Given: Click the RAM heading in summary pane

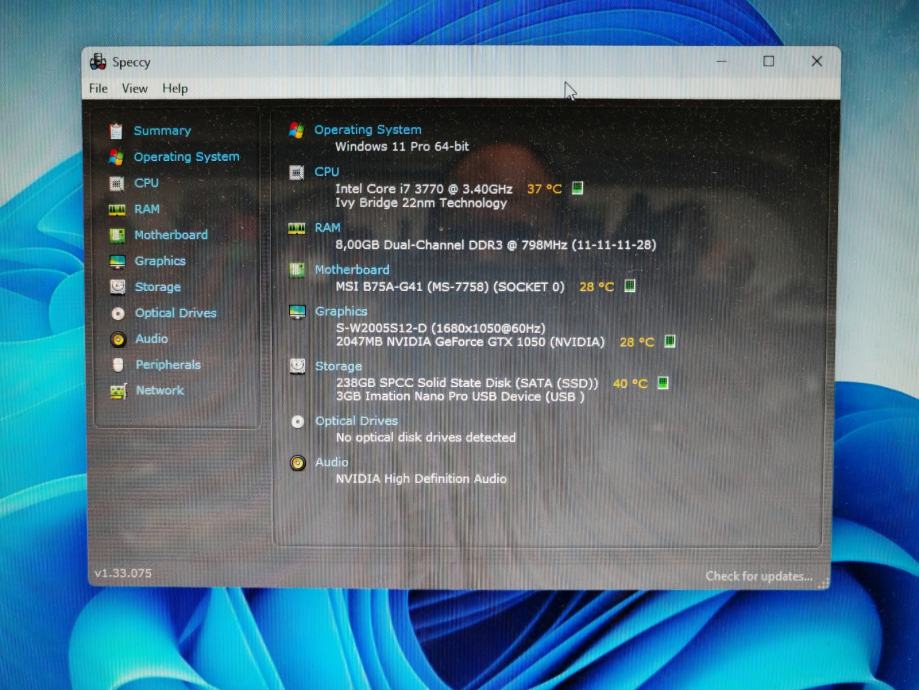Looking at the screenshot, I should point(327,227).
